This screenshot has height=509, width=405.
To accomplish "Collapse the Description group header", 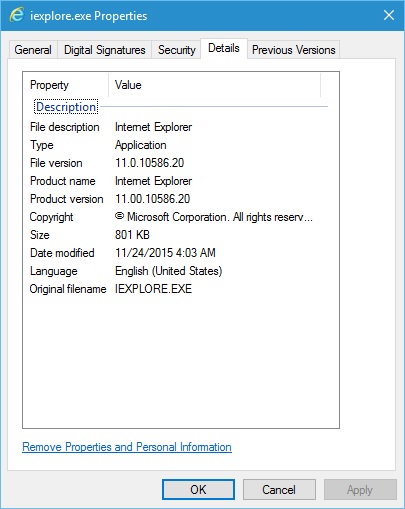I will point(66,107).
